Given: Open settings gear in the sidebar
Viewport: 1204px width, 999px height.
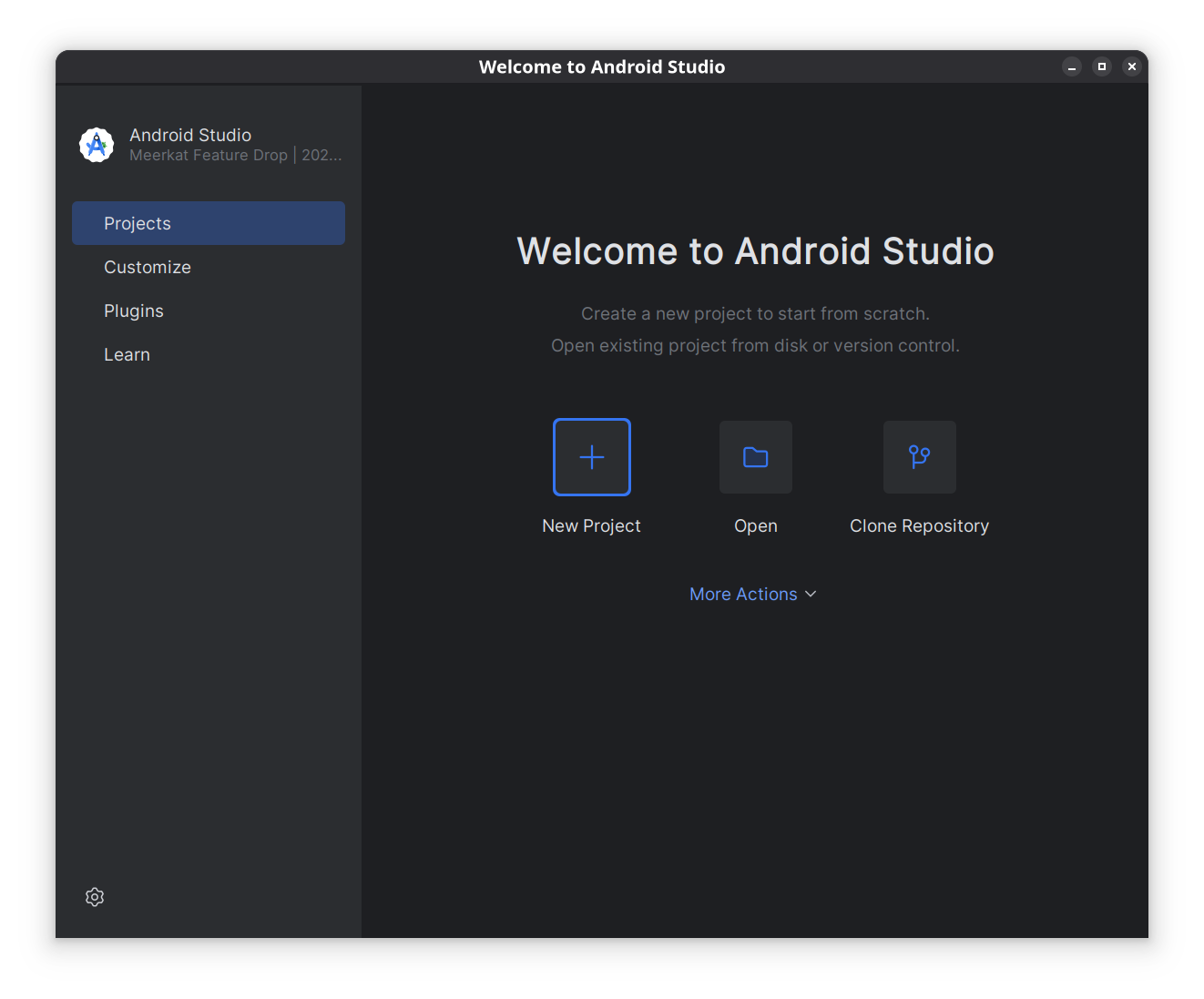Looking at the screenshot, I should (95, 897).
